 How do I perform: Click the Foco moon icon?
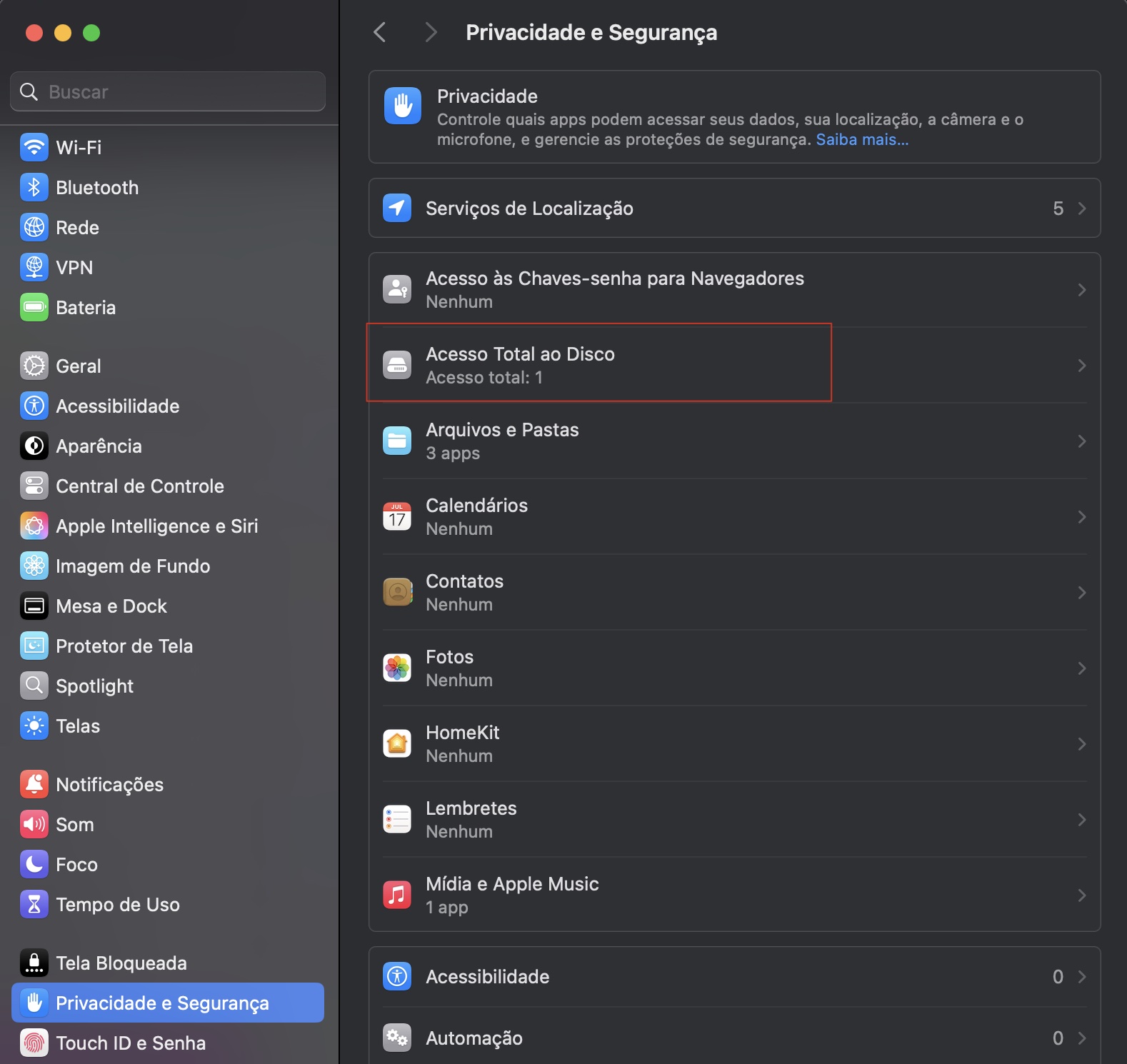coord(34,865)
